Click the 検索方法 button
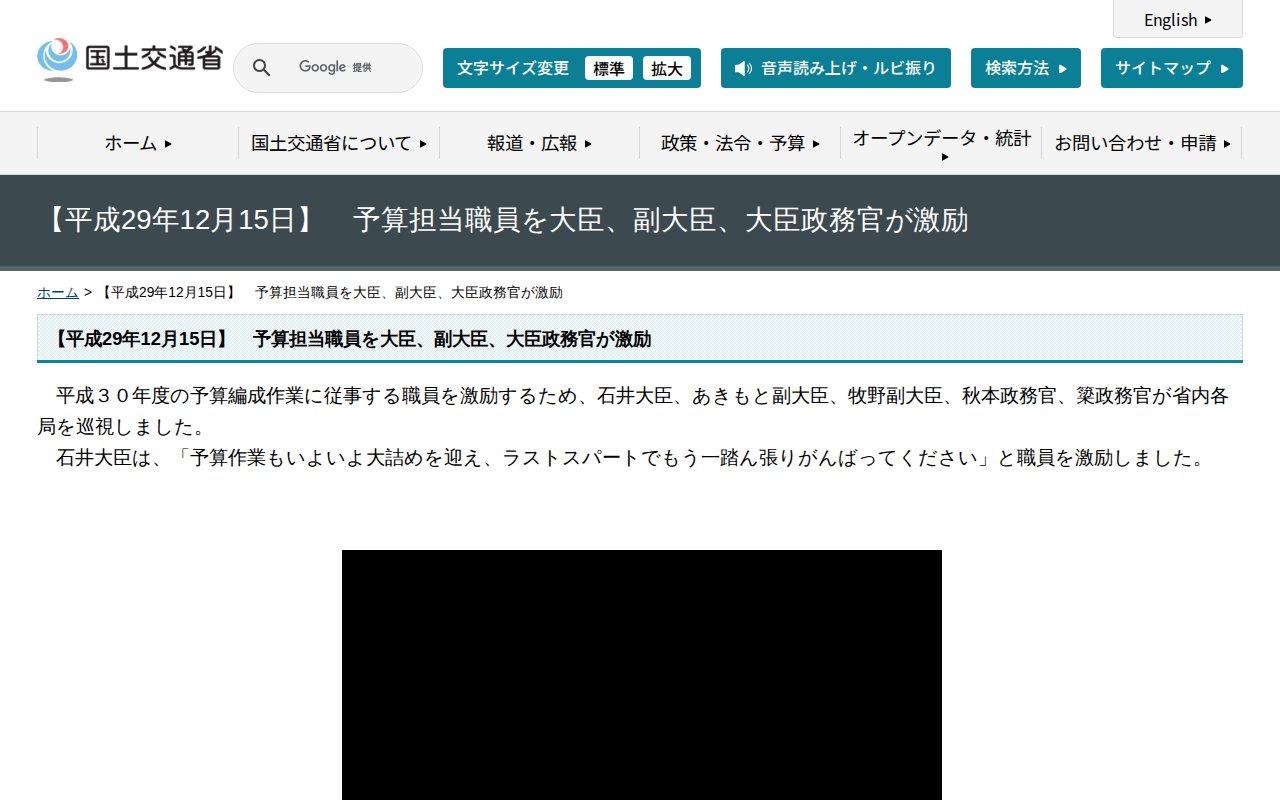 [x=1025, y=68]
